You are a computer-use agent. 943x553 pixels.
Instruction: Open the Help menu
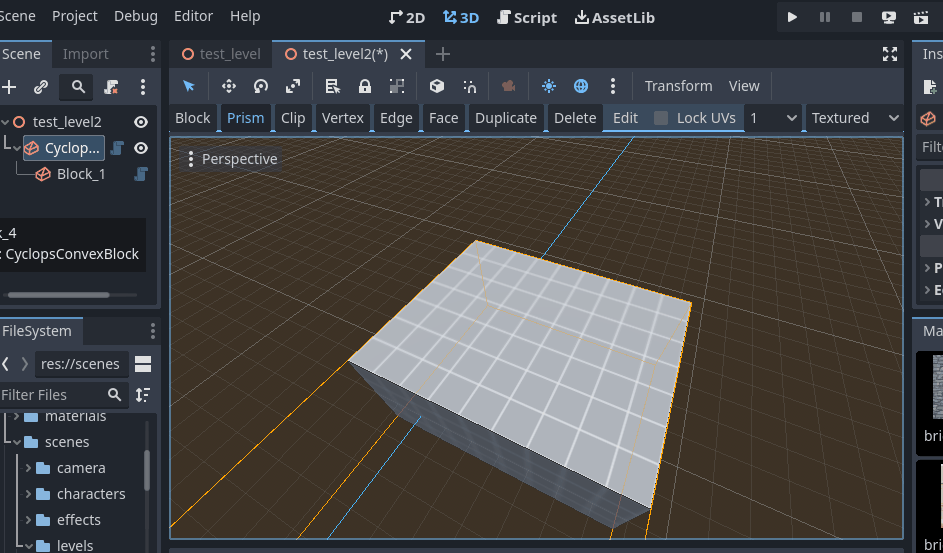tap(245, 16)
